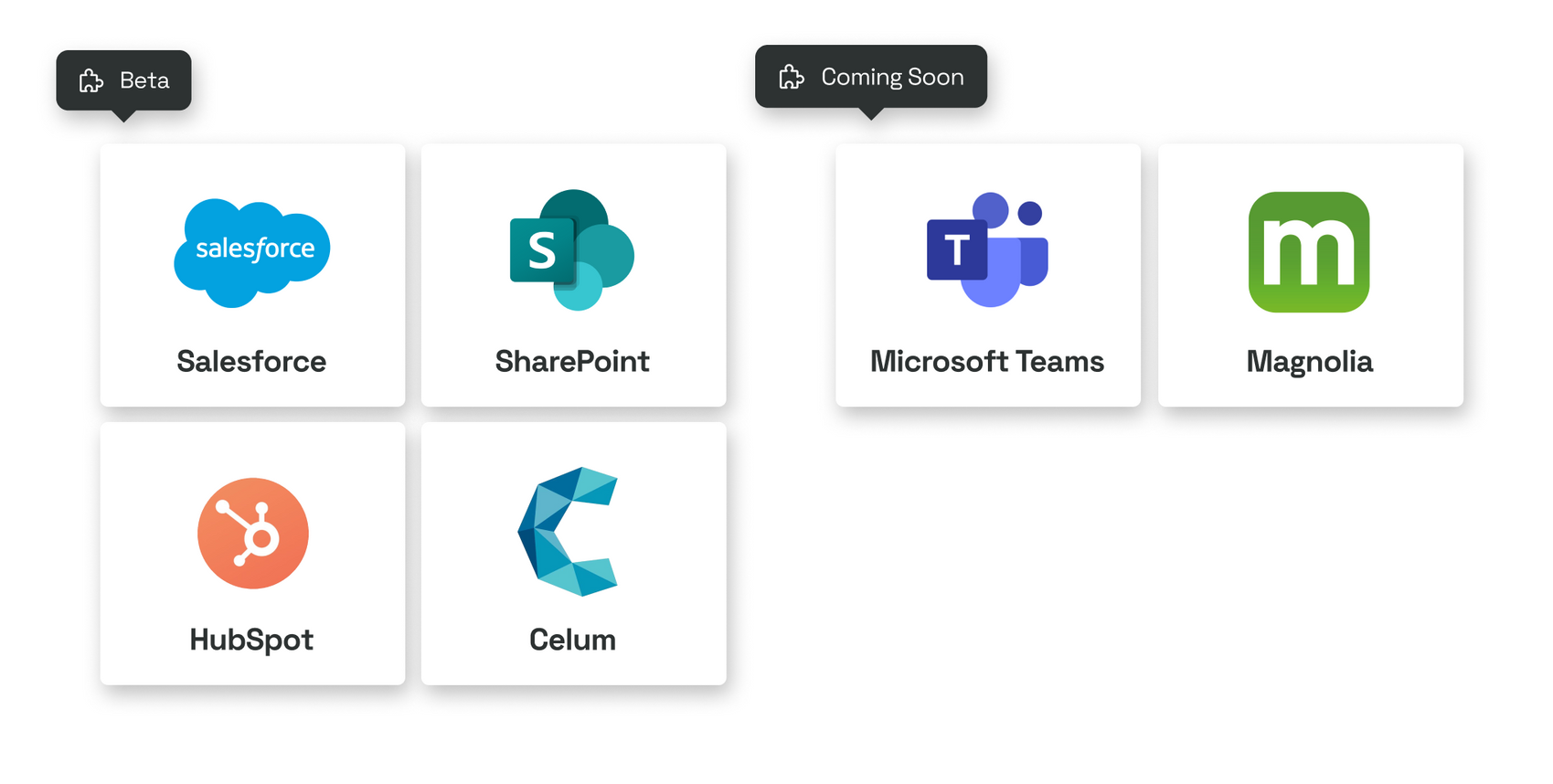Click the SharePoint logo icon

click(572, 249)
